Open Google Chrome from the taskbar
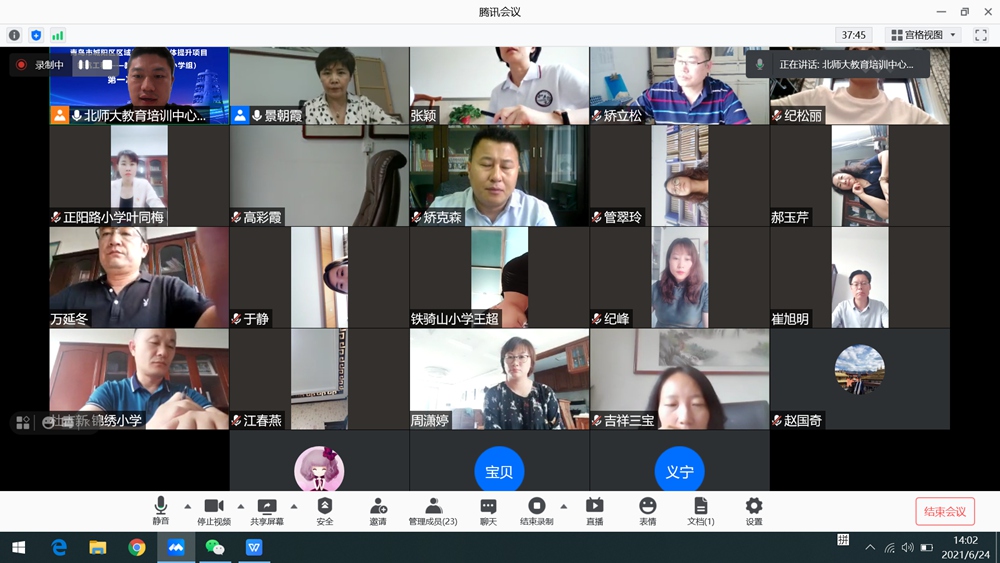The height and width of the screenshot is (563, 1000). click(136, 547)
